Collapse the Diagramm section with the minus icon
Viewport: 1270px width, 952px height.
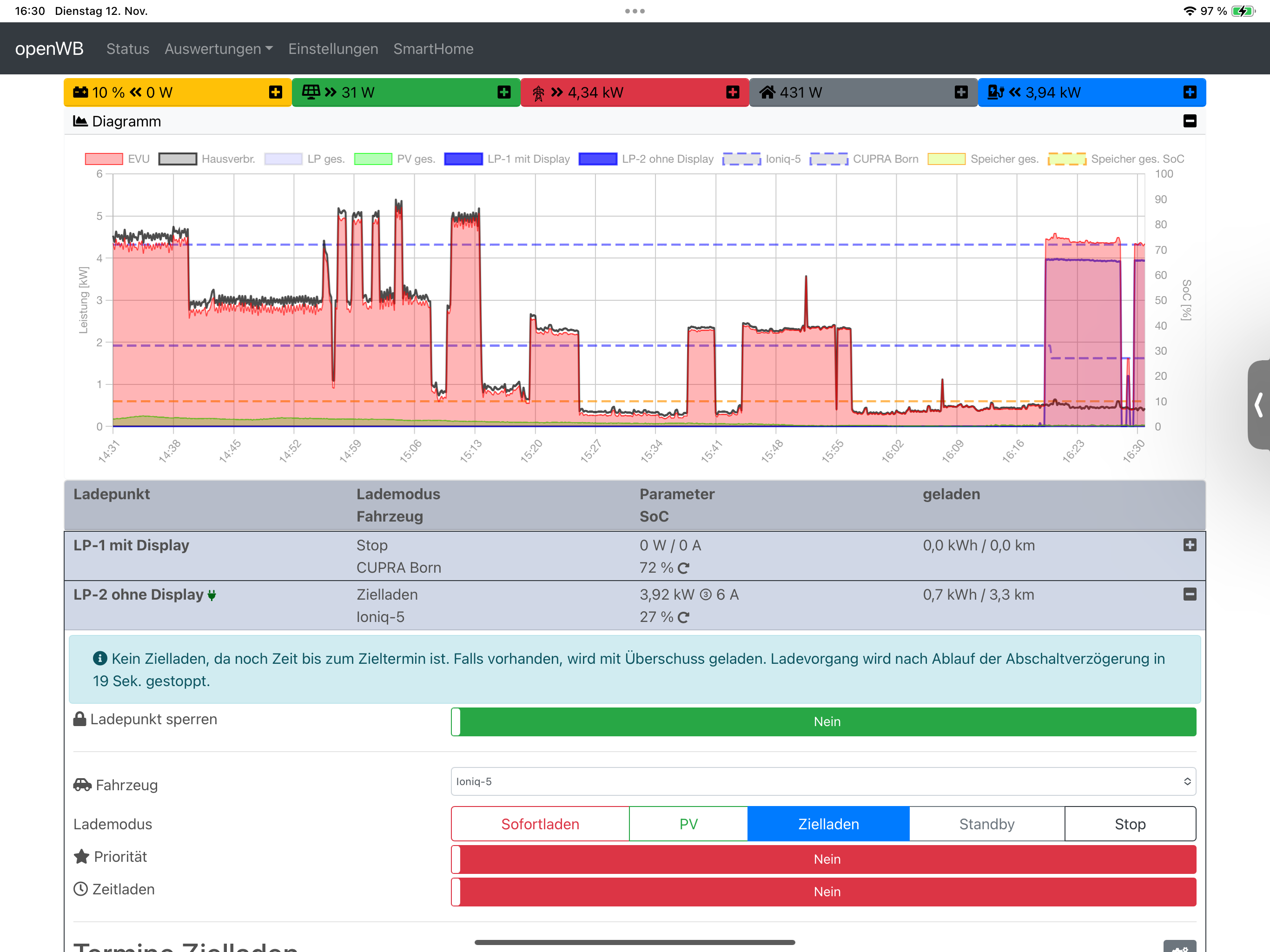pyautogui.click(x=1189, y=121)
